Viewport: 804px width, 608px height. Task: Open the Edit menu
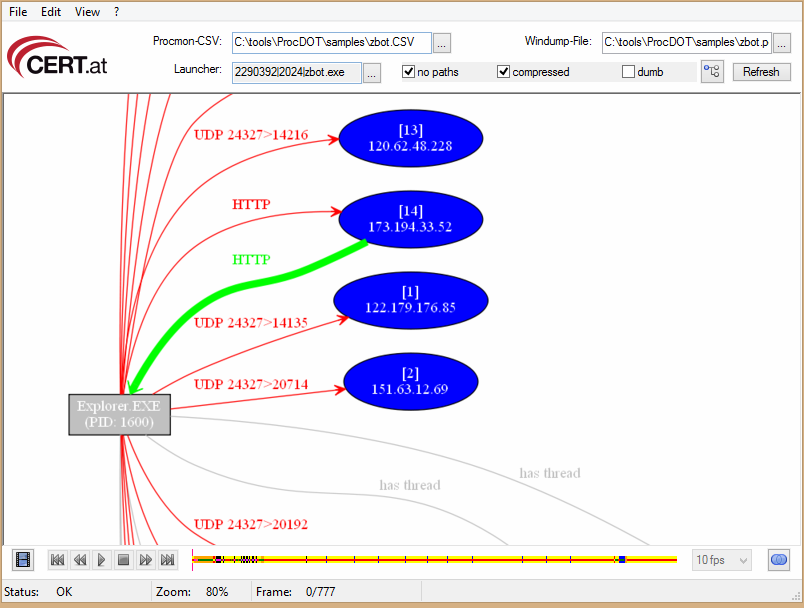tap(53, 12)
